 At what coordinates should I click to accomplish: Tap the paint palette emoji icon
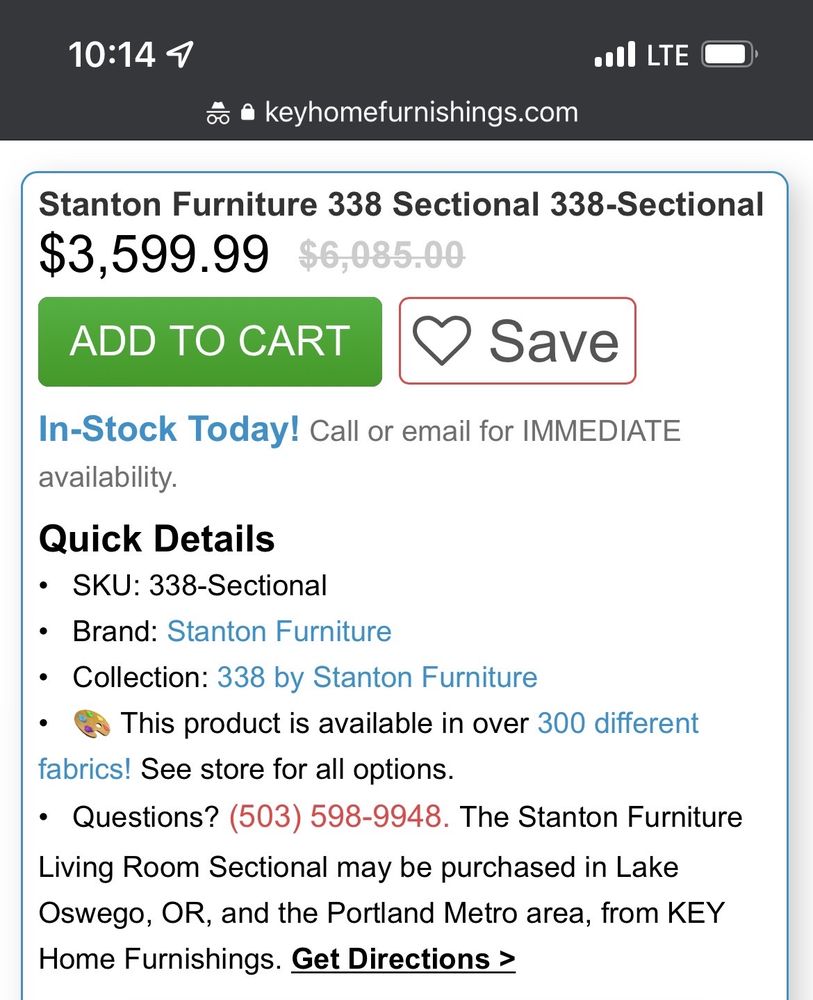coord(92,723)
